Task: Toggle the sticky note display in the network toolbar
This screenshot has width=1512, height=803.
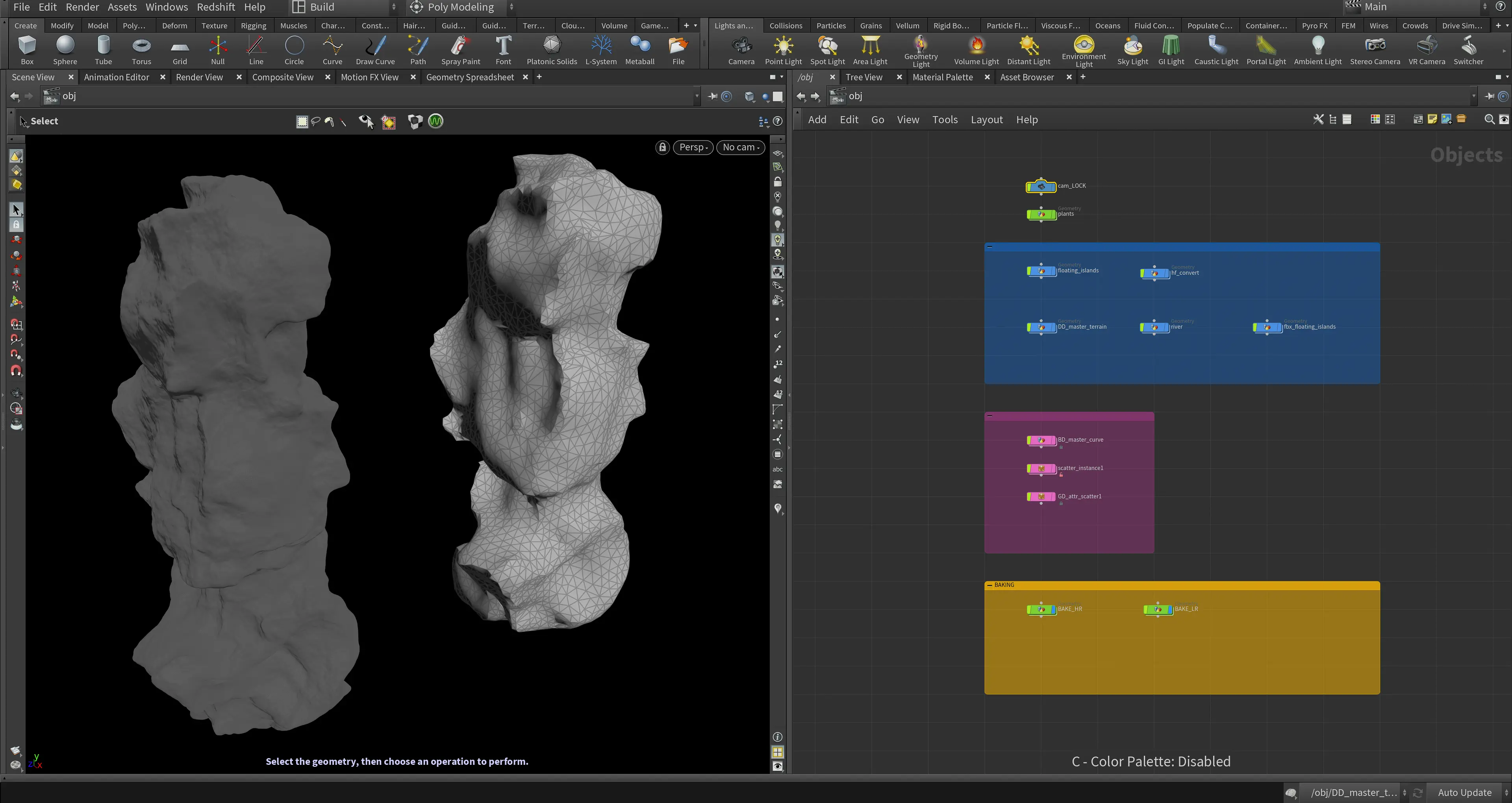Action: [x=1432, y=120]
